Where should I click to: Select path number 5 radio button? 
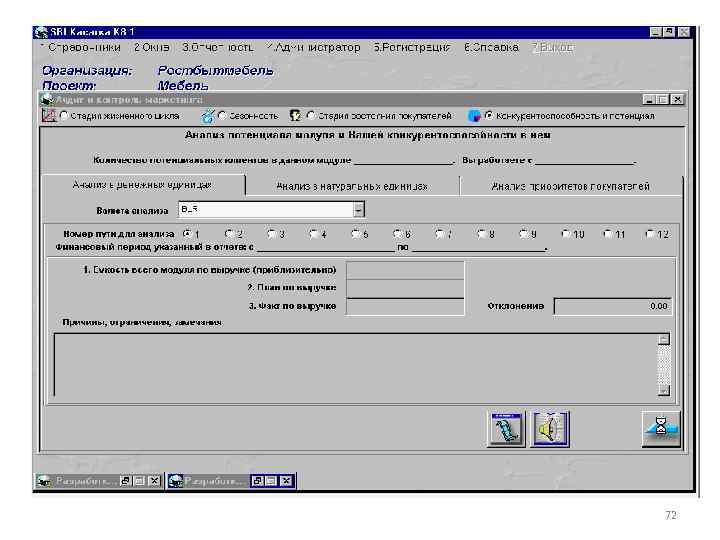pyautogui.click(x=355, y=234)
